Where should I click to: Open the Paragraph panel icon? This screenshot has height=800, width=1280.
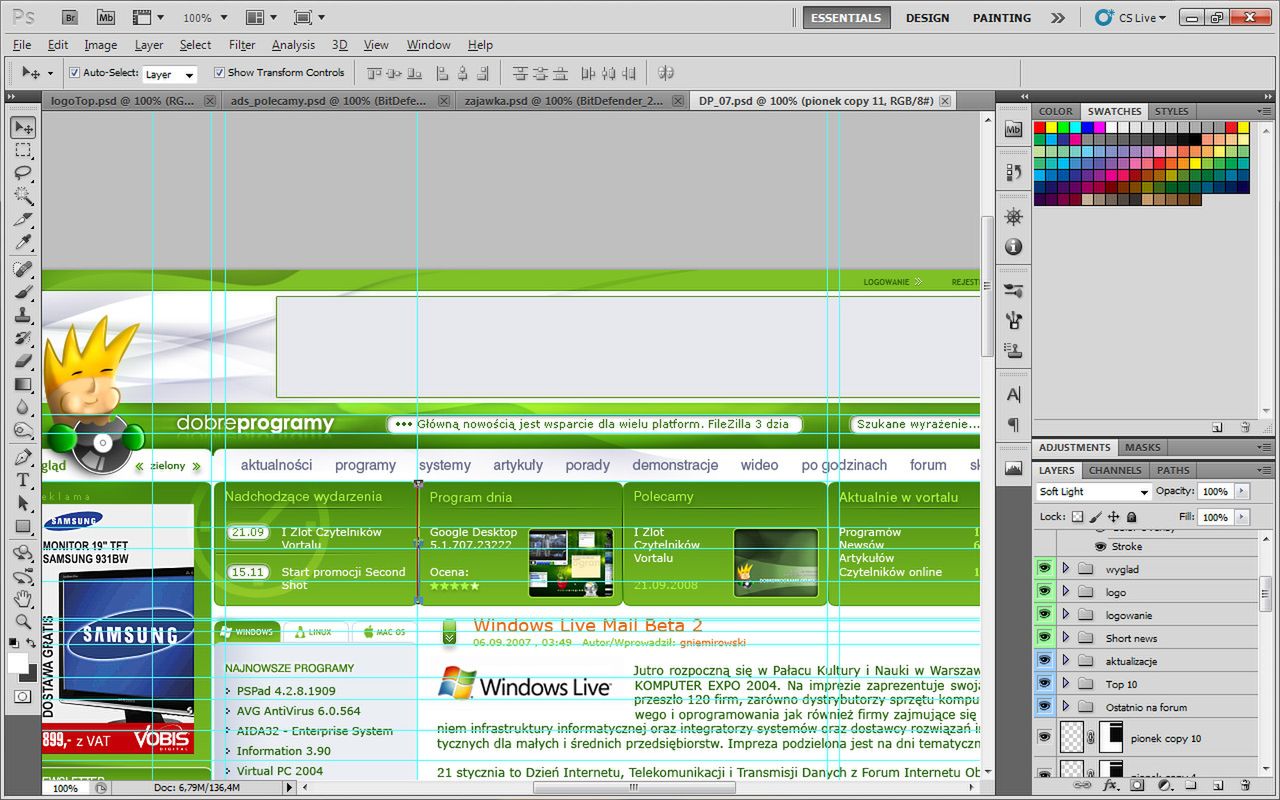(1014, 424)
